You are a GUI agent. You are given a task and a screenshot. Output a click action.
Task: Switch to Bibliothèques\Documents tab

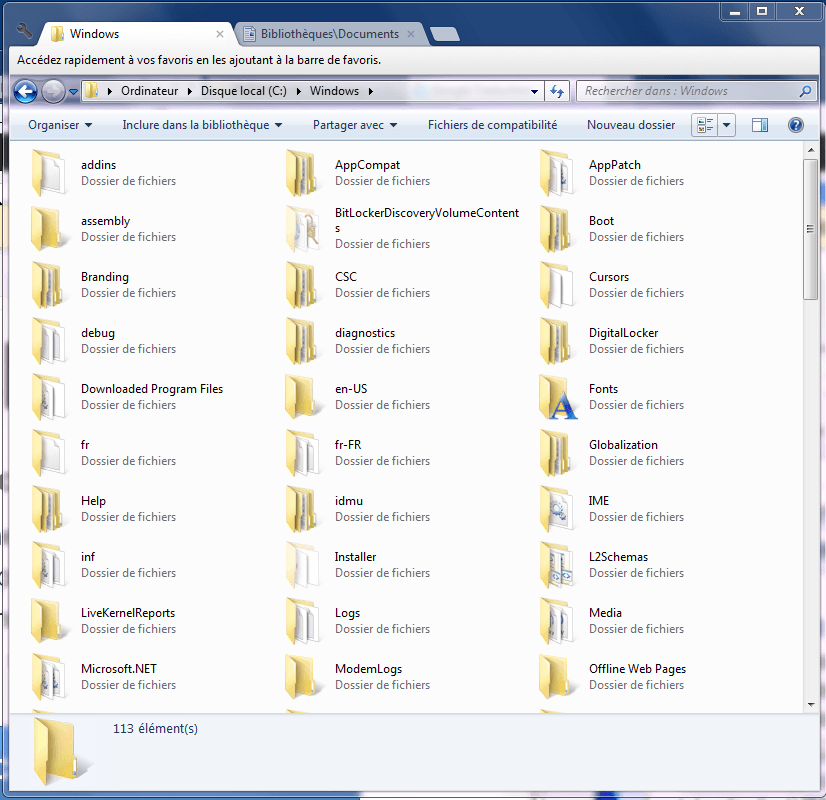coord(330,34)
